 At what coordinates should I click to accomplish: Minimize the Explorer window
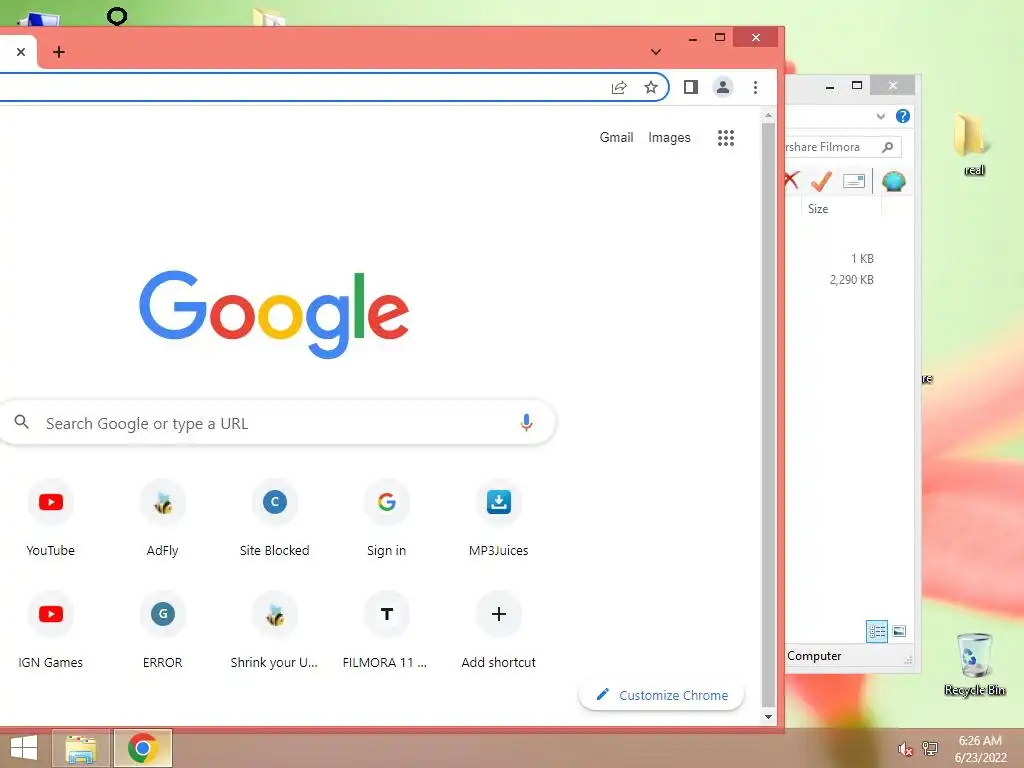click(830, 86)
